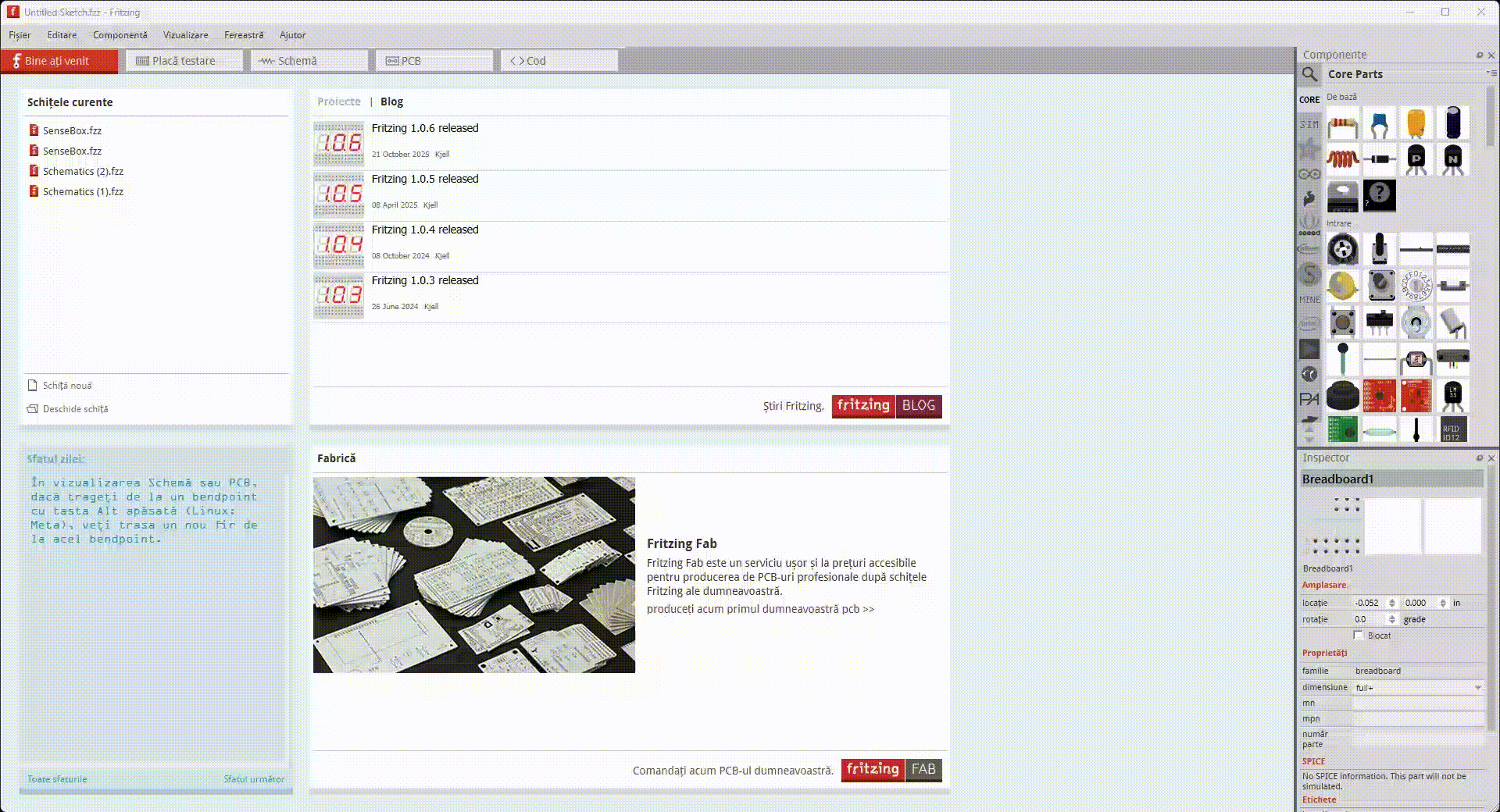The width and height of the screenshot is (1500, 812).
Task: Select the blue ceramic capacitor part
Action: click(1379, 123)
